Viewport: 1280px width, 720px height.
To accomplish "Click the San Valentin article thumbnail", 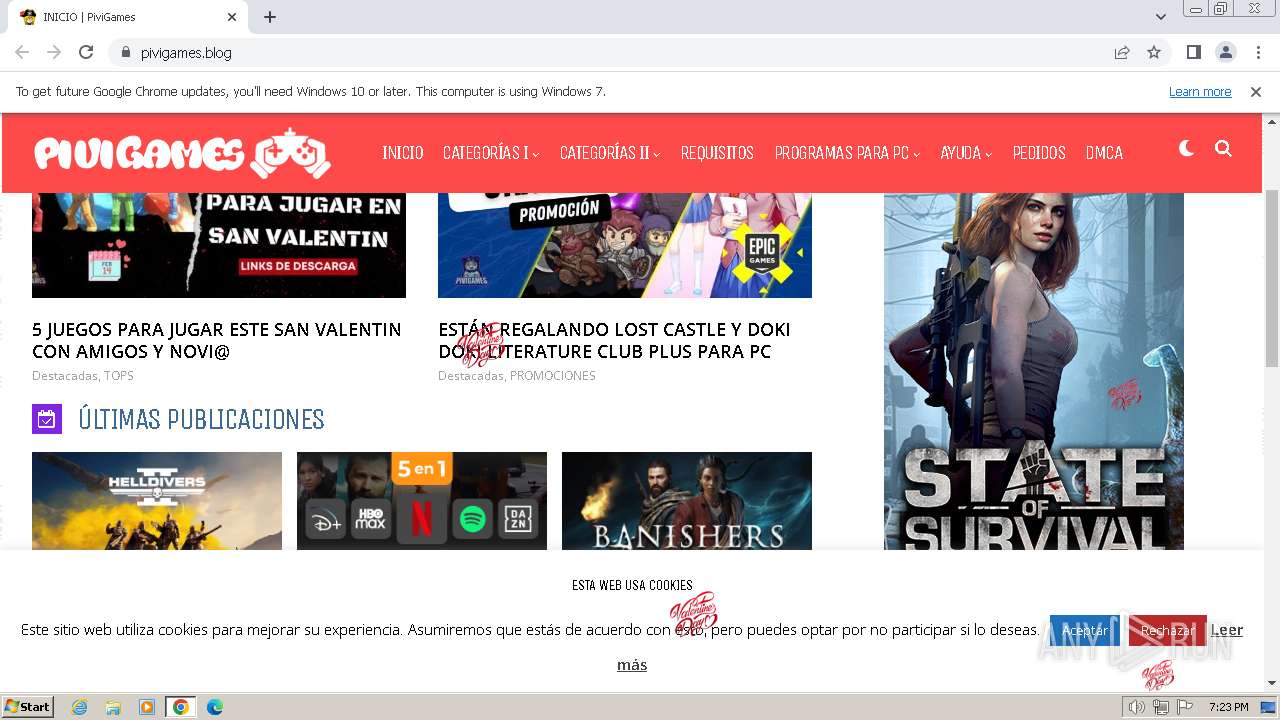I will (219, 245).
